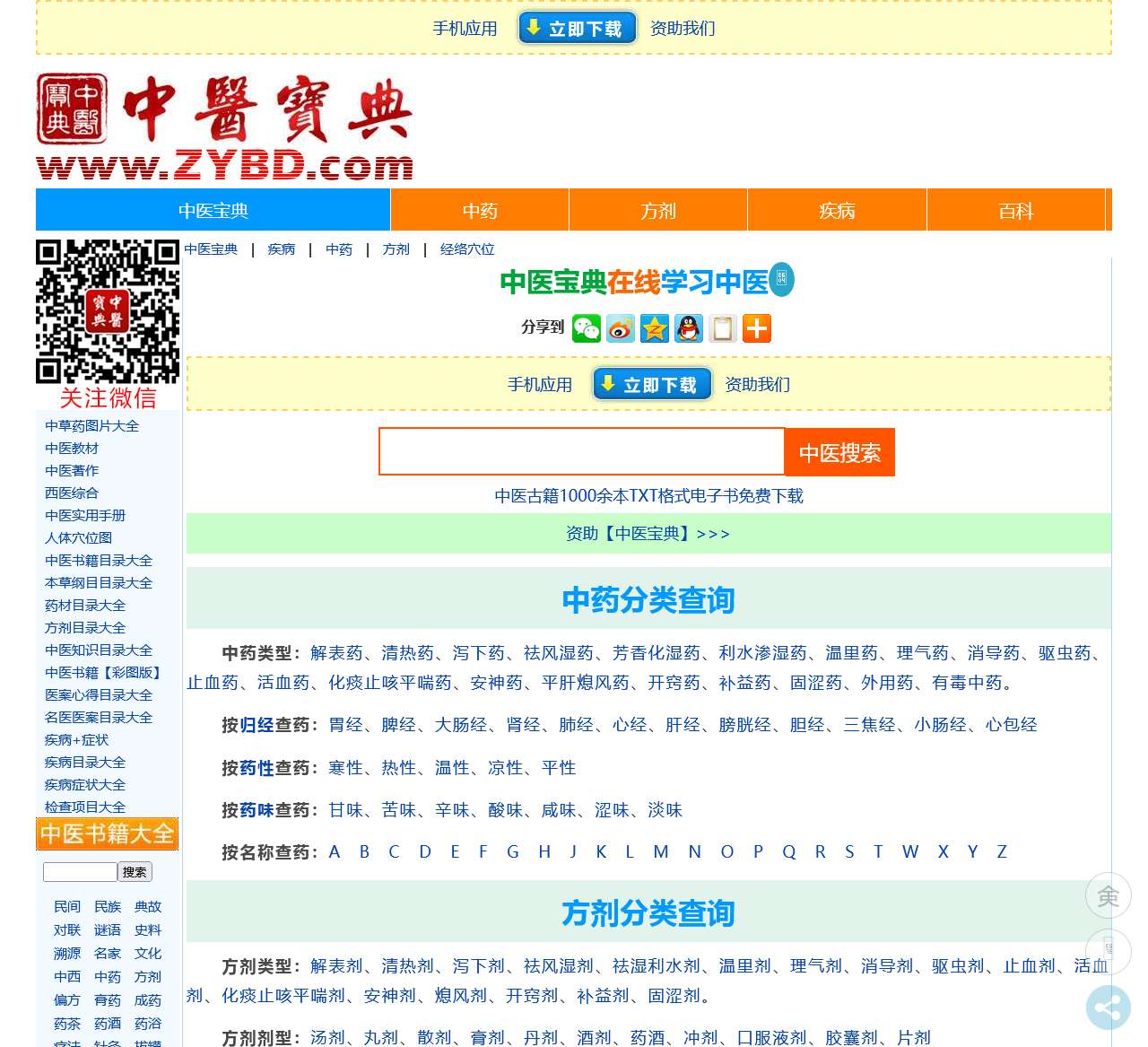Open more share options with the plus icon
Screen dimensions: 1148x1047
tap(757, 328)
